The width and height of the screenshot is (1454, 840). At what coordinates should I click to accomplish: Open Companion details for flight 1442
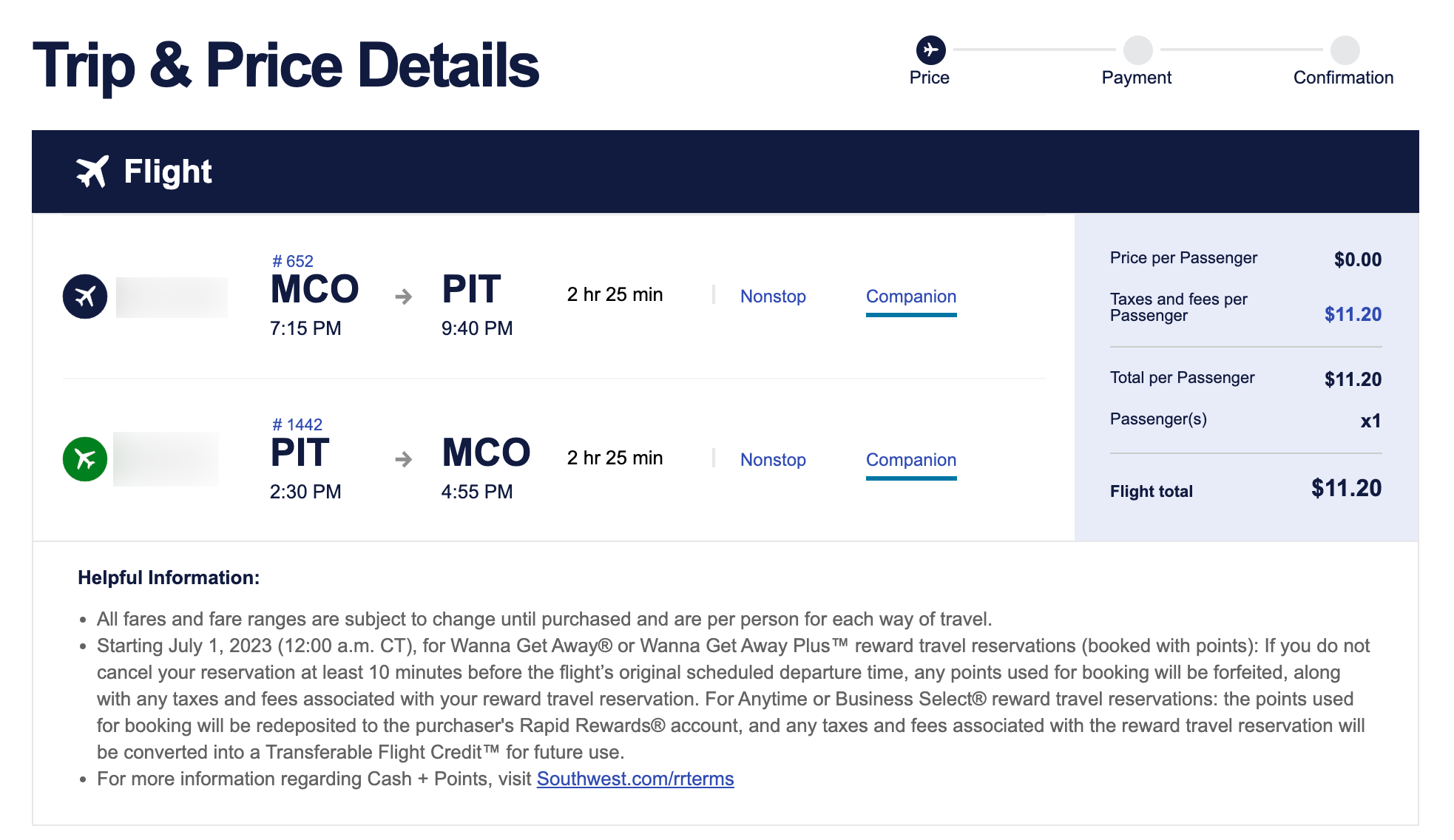911,460
